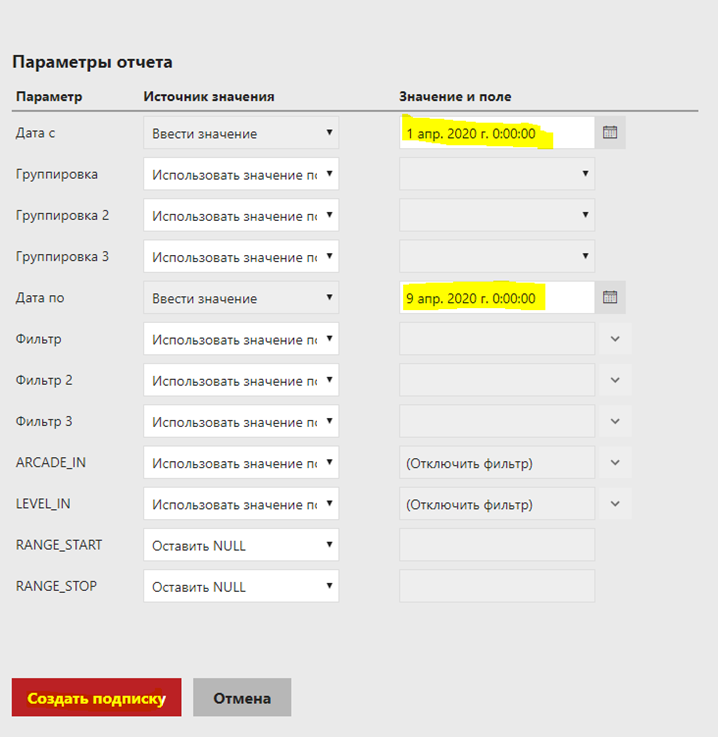
Task: Open source dropdown for LEVEL_IN
Action: (x=241, y=504)
